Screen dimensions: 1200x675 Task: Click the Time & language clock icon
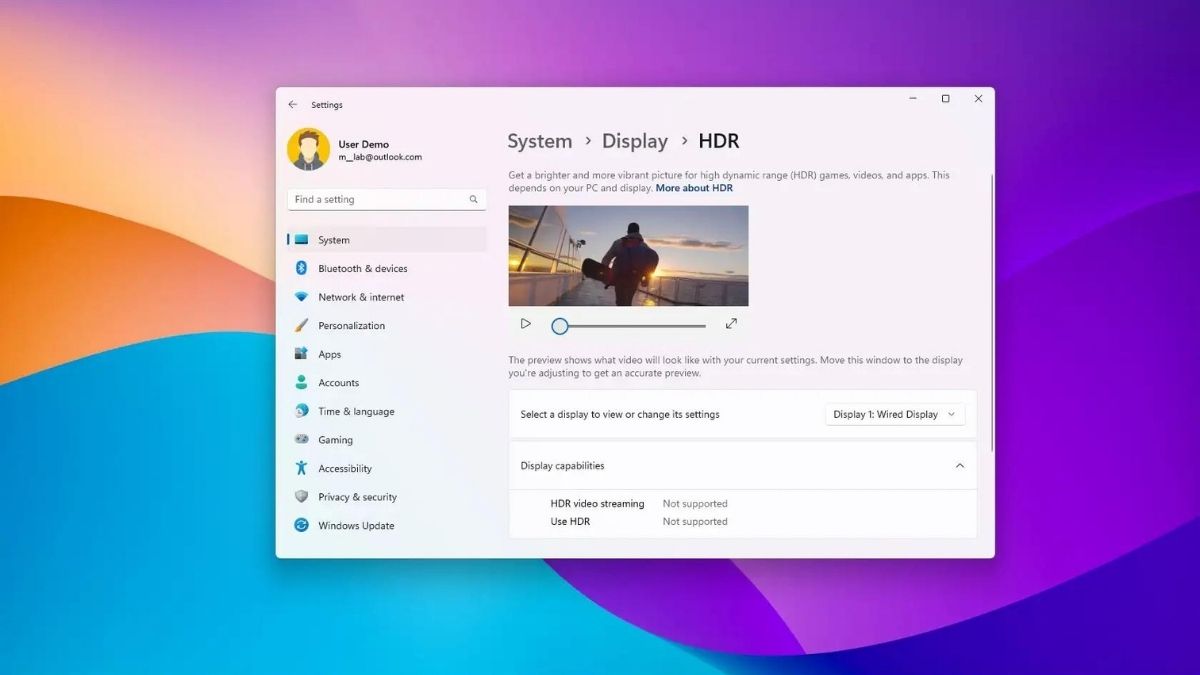click(x=302, y=411)
